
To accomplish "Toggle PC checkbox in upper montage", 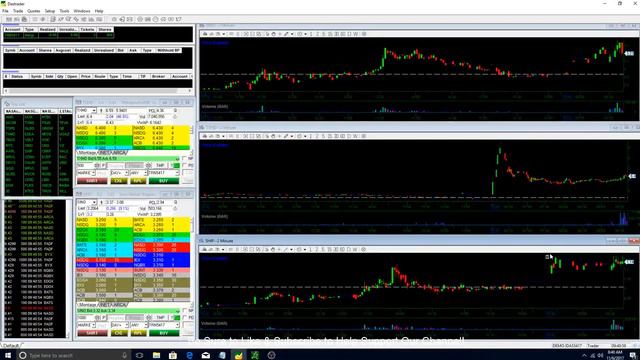I will tap(184, 165).
